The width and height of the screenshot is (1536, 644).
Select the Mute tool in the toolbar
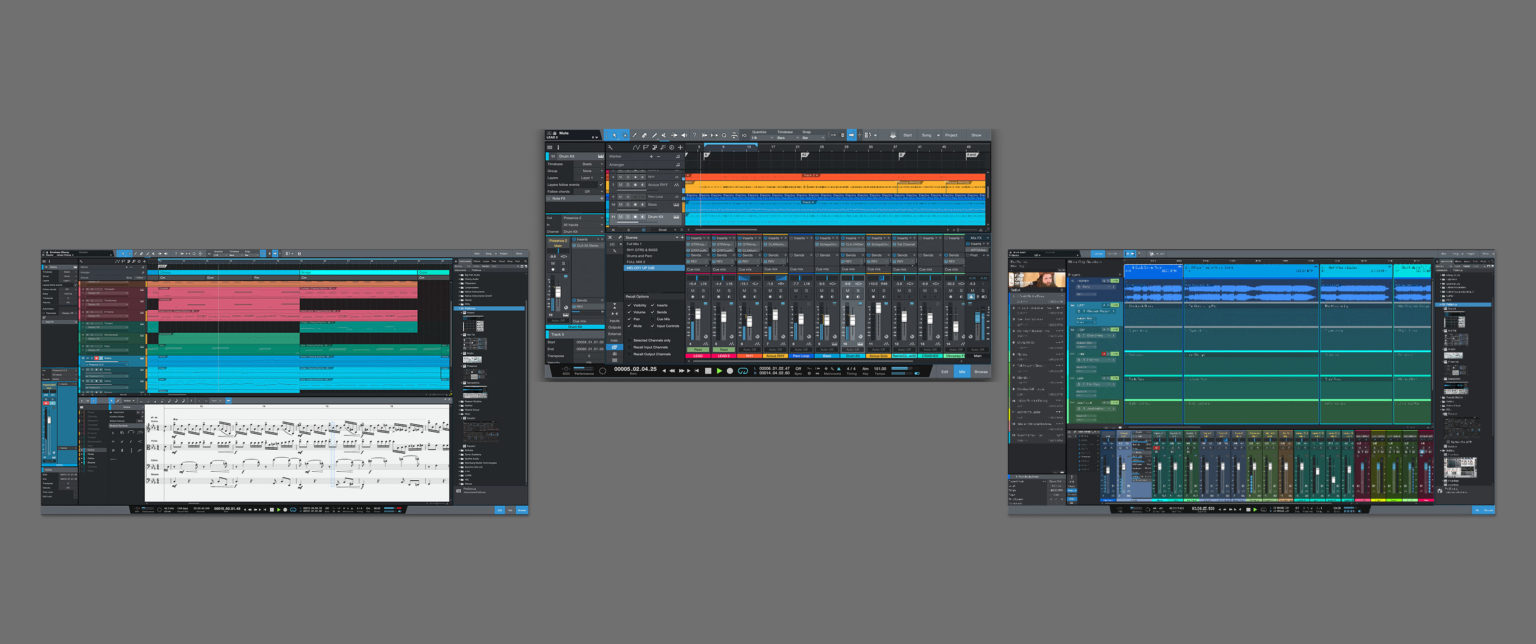pos(664,135)
